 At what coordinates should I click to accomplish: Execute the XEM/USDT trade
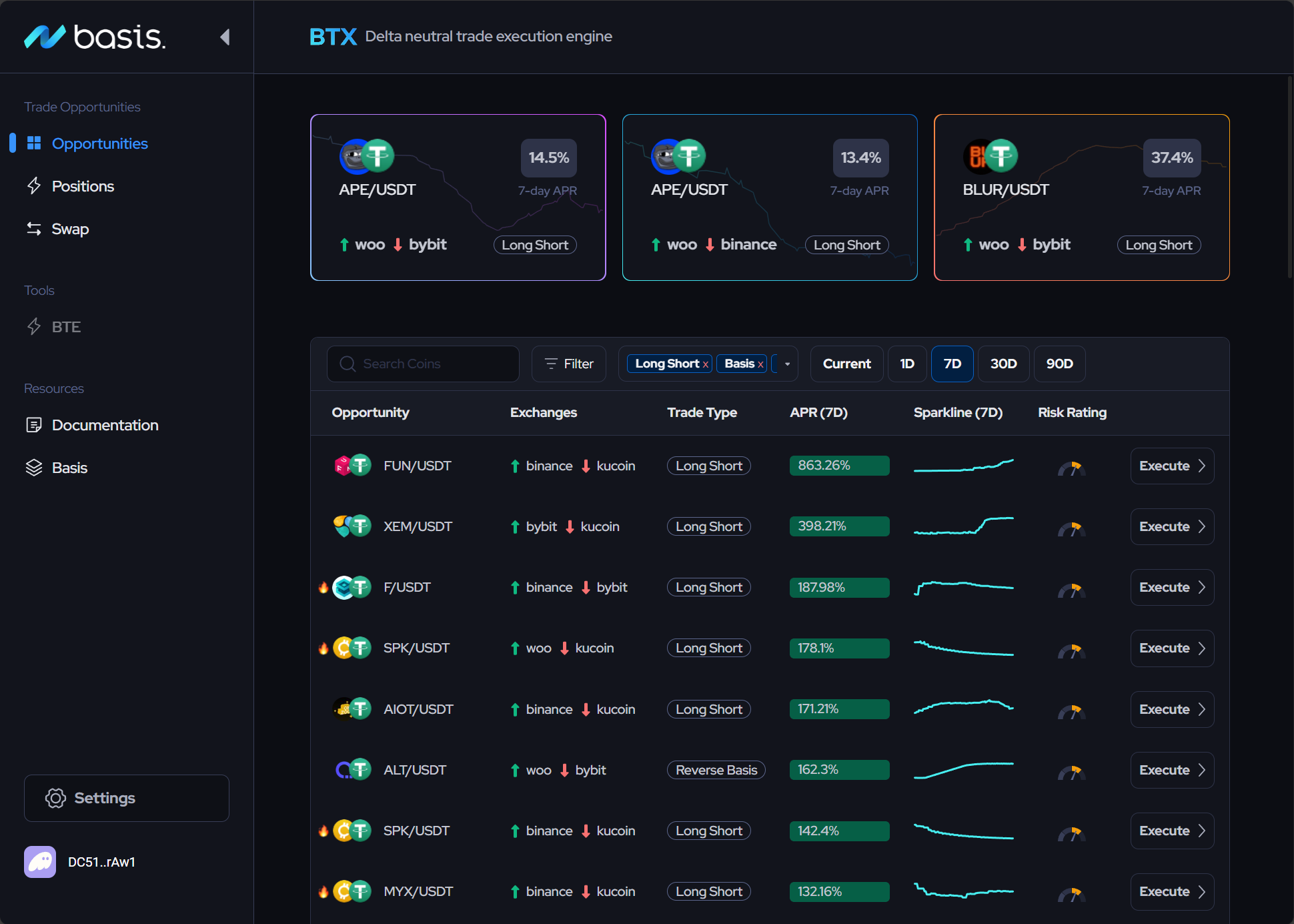pos(1173,526)
